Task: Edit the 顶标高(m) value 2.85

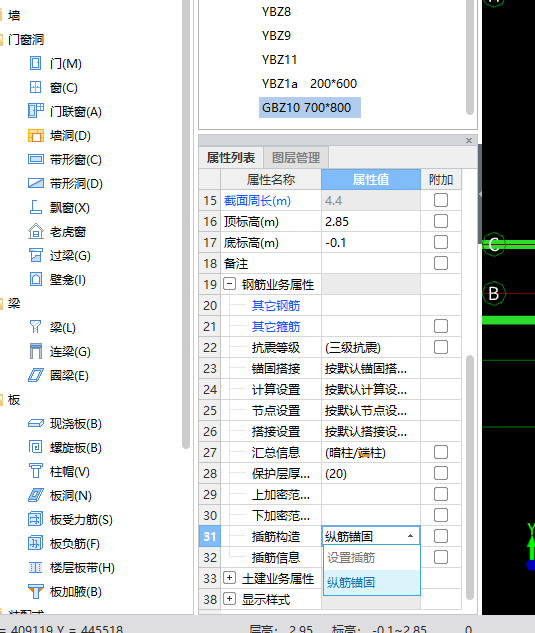Action: click(371, 221)
